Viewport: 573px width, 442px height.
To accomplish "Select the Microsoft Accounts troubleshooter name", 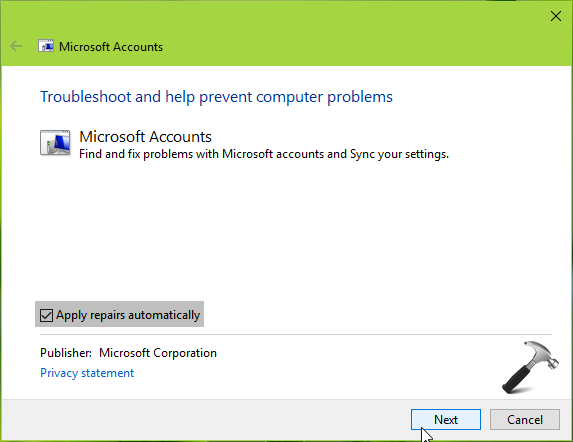I will coord(145,137).
